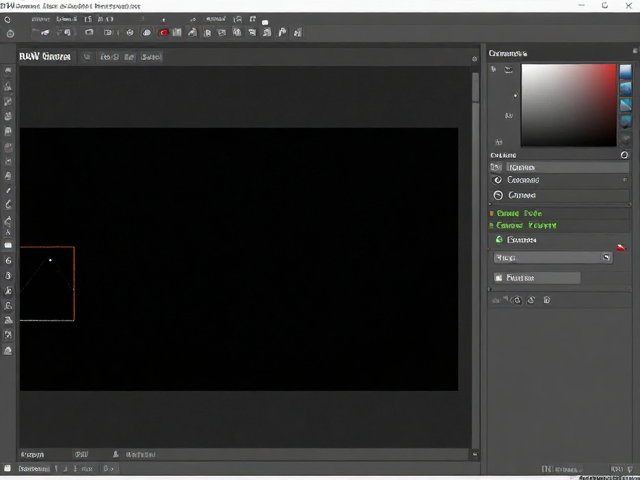640x480 pixels.
Task: Open the document tab starting with RAW
Action: click(45, 57)
